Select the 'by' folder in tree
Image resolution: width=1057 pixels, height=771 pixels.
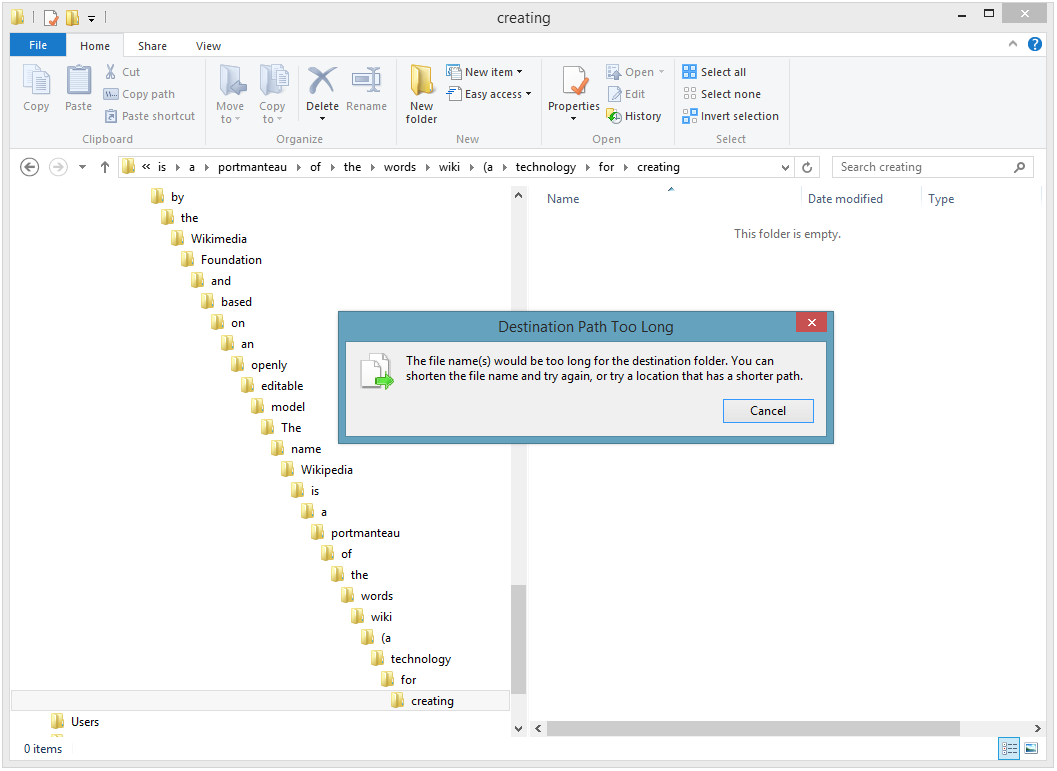tap(167, 197)
